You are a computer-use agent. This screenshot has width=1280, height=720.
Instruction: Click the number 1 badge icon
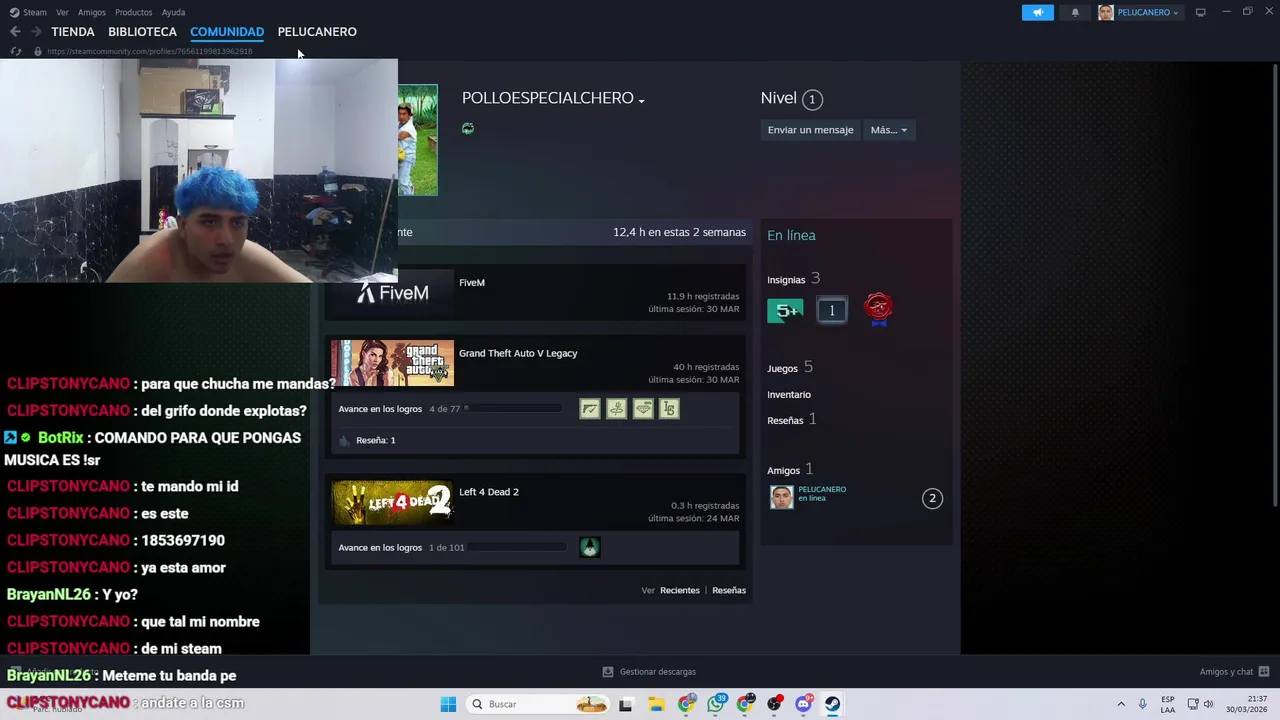click(x=831, y=311)
